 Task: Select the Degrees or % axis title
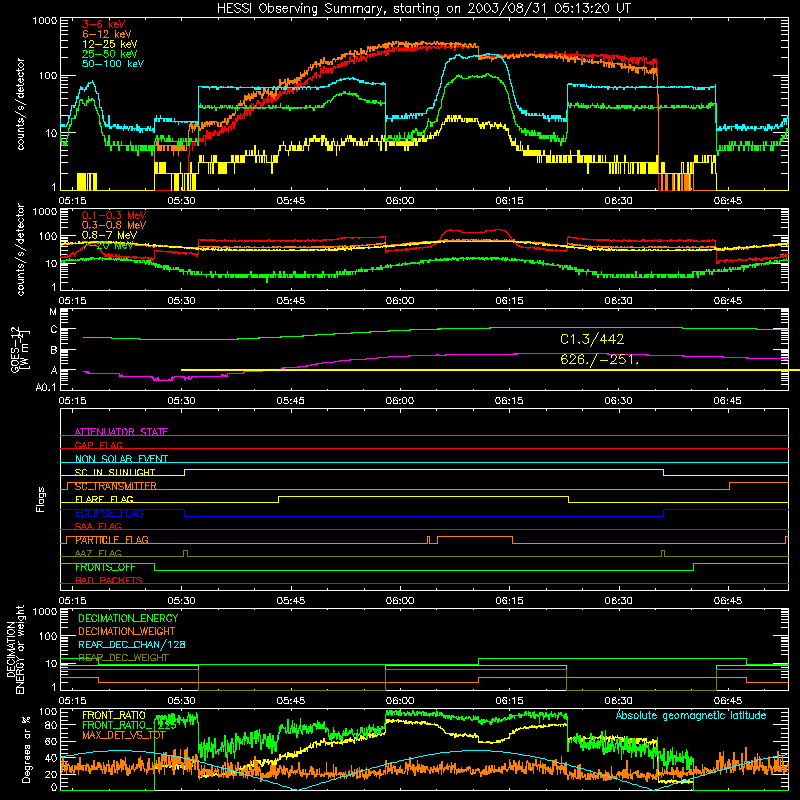27,749
